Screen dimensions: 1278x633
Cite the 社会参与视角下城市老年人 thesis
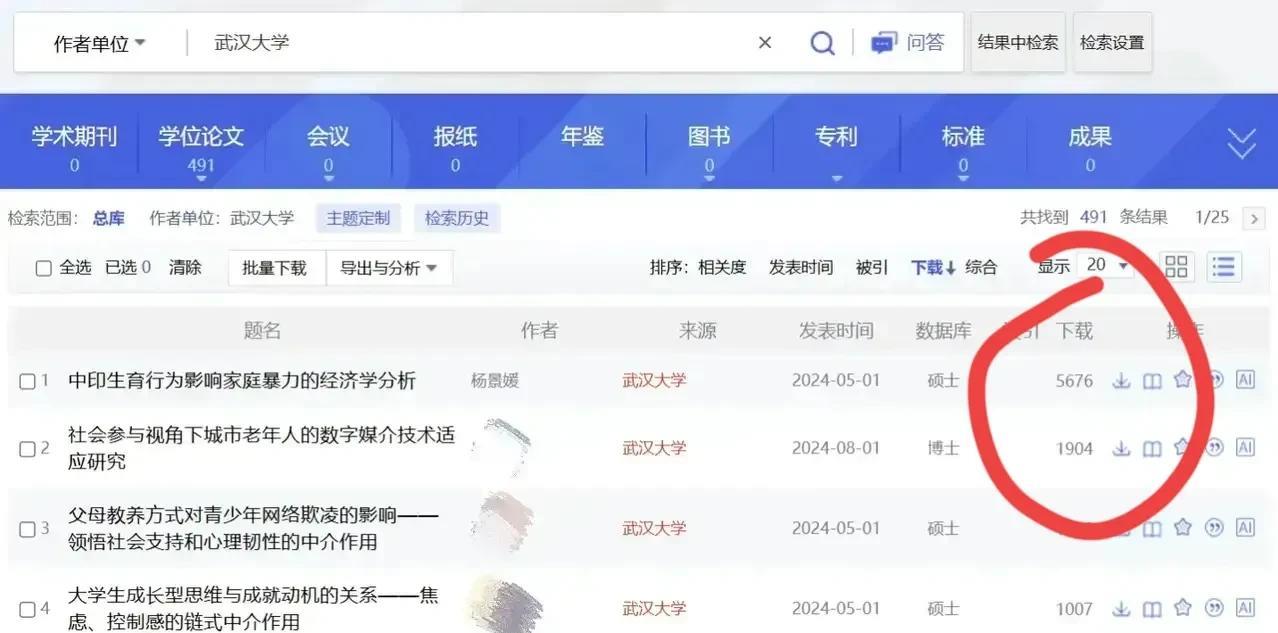pyautogui.click(x=1214, y=448)
